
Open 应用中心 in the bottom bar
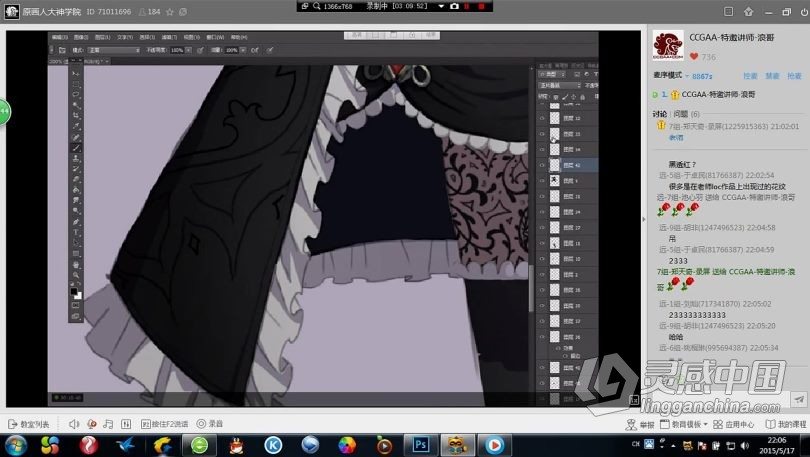pyautogui.click(x=734, y=424)
